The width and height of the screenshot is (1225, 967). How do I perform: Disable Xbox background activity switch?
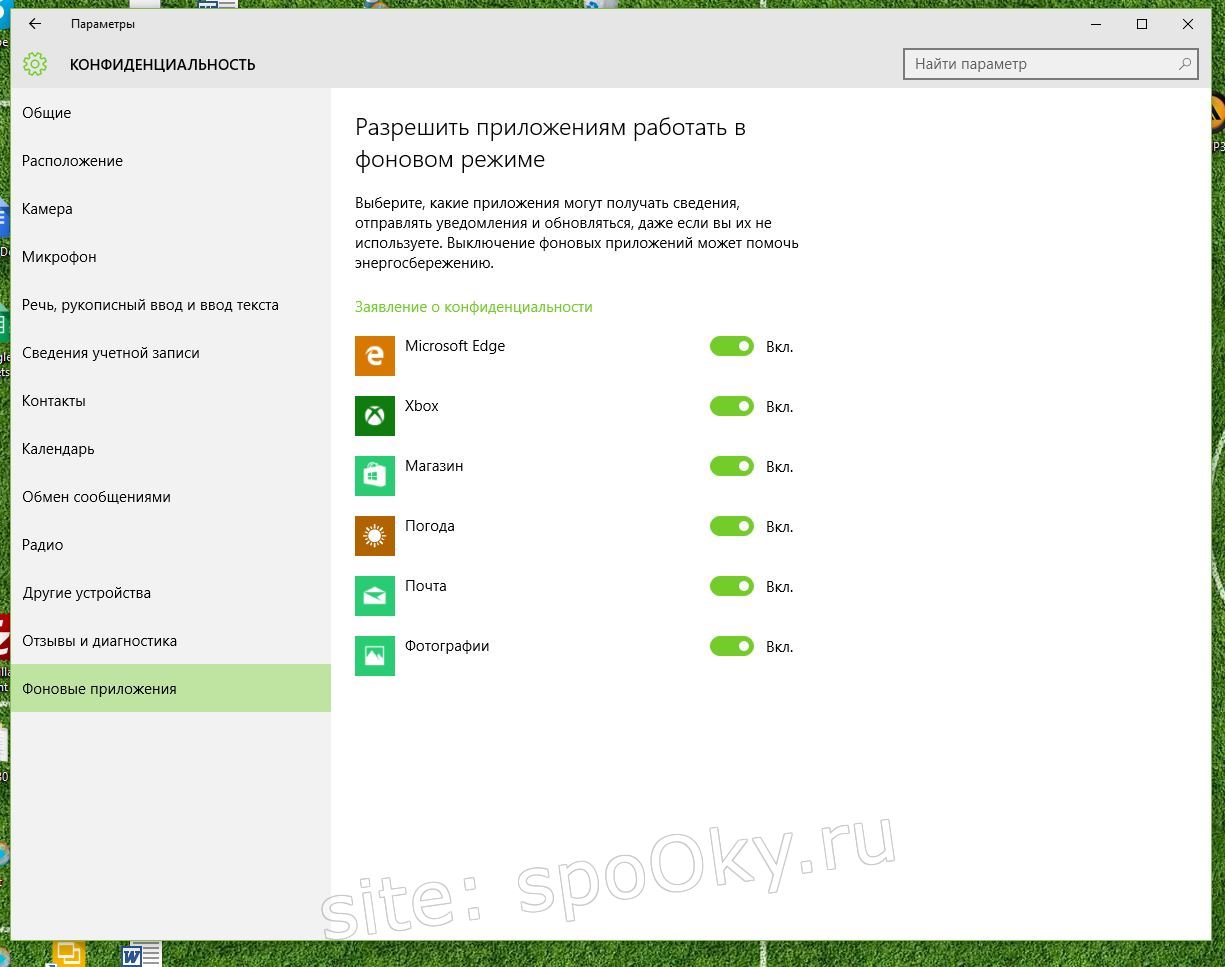[732, 406]
